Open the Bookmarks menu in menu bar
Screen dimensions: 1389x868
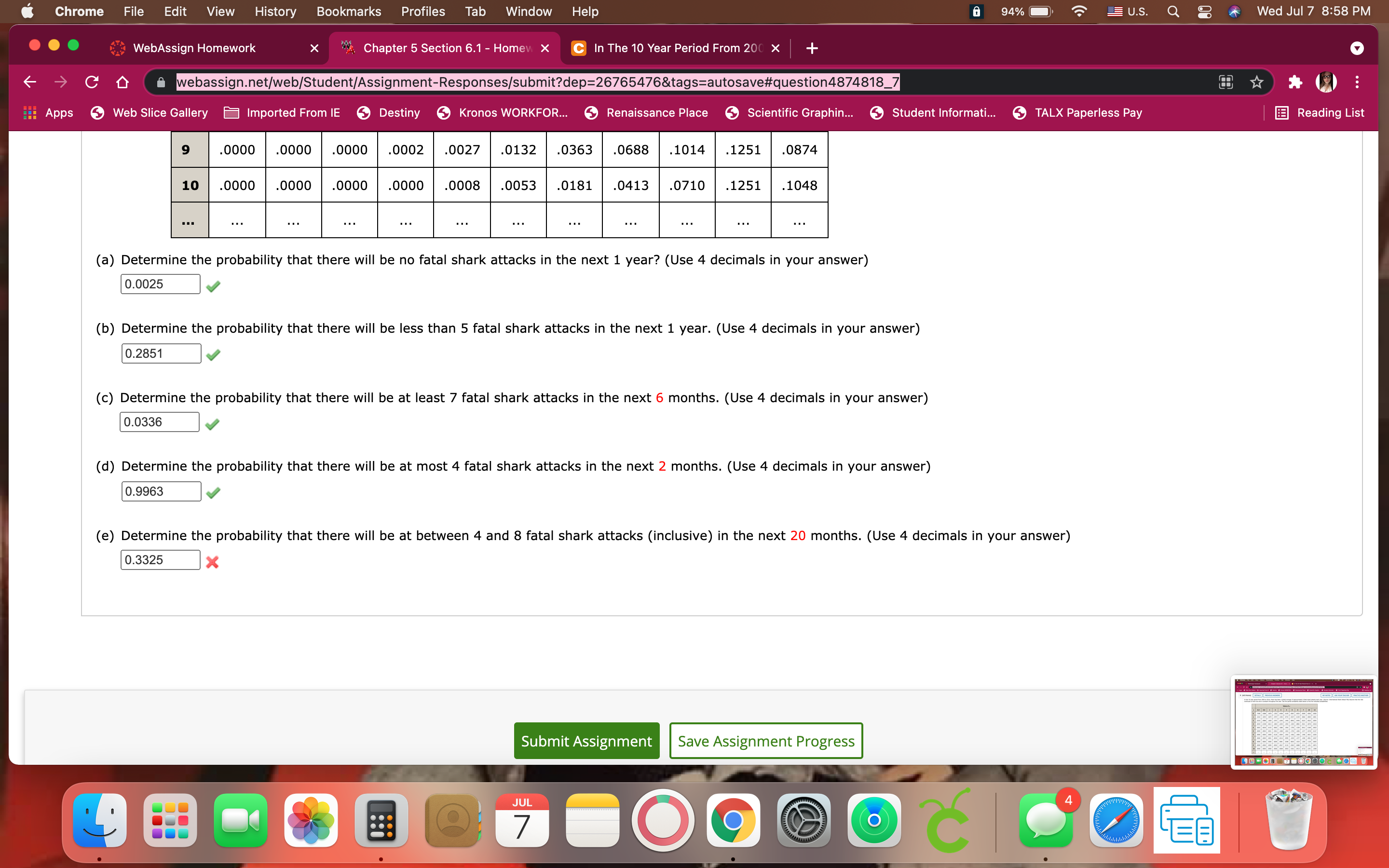tap(348, 12)
